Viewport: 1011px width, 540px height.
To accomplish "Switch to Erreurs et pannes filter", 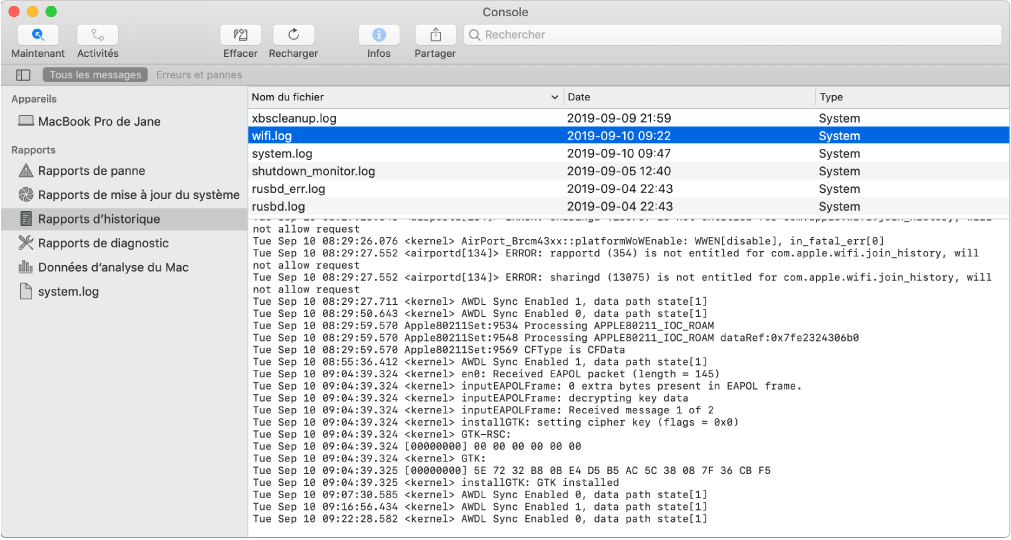I will click(199, 75).
